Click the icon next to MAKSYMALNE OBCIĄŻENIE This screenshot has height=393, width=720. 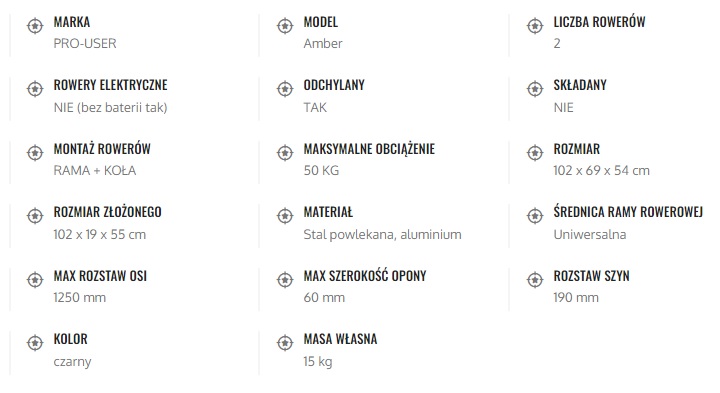click(285, 153)
